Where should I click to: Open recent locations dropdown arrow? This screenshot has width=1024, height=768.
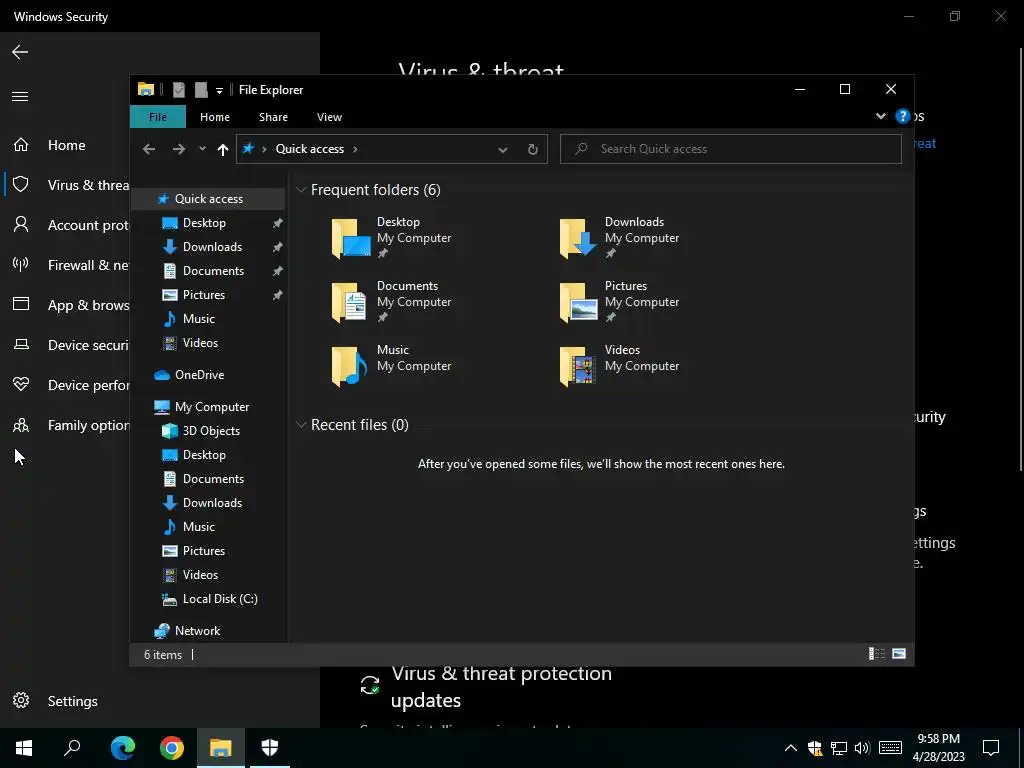tap(202, 149)
